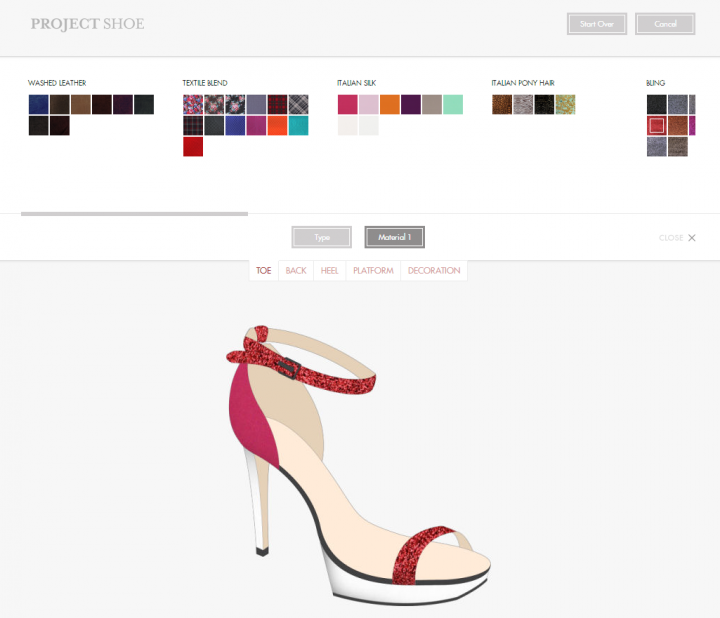
Task: Select the grey plaid Textile Blend swatch
Action: pyautogui.click(x=298, y=105)
